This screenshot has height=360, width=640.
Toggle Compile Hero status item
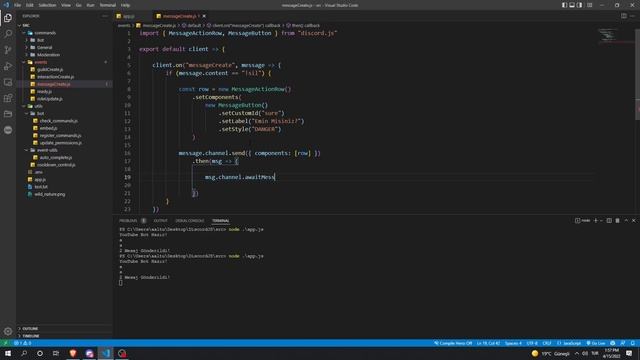tap(453, 343)
